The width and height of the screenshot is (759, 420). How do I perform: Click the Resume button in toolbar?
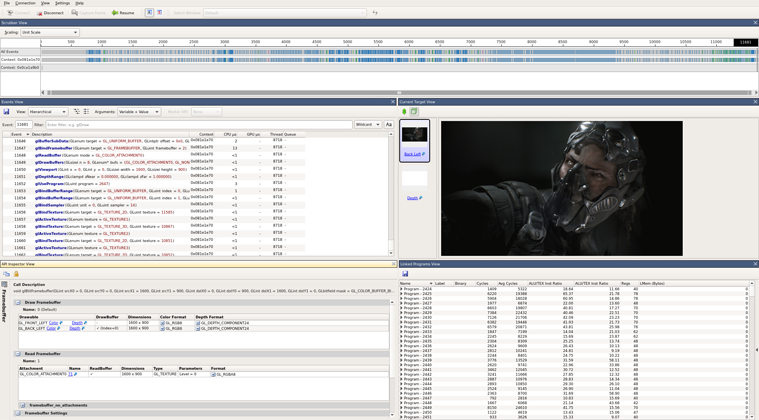pos(123,13)
